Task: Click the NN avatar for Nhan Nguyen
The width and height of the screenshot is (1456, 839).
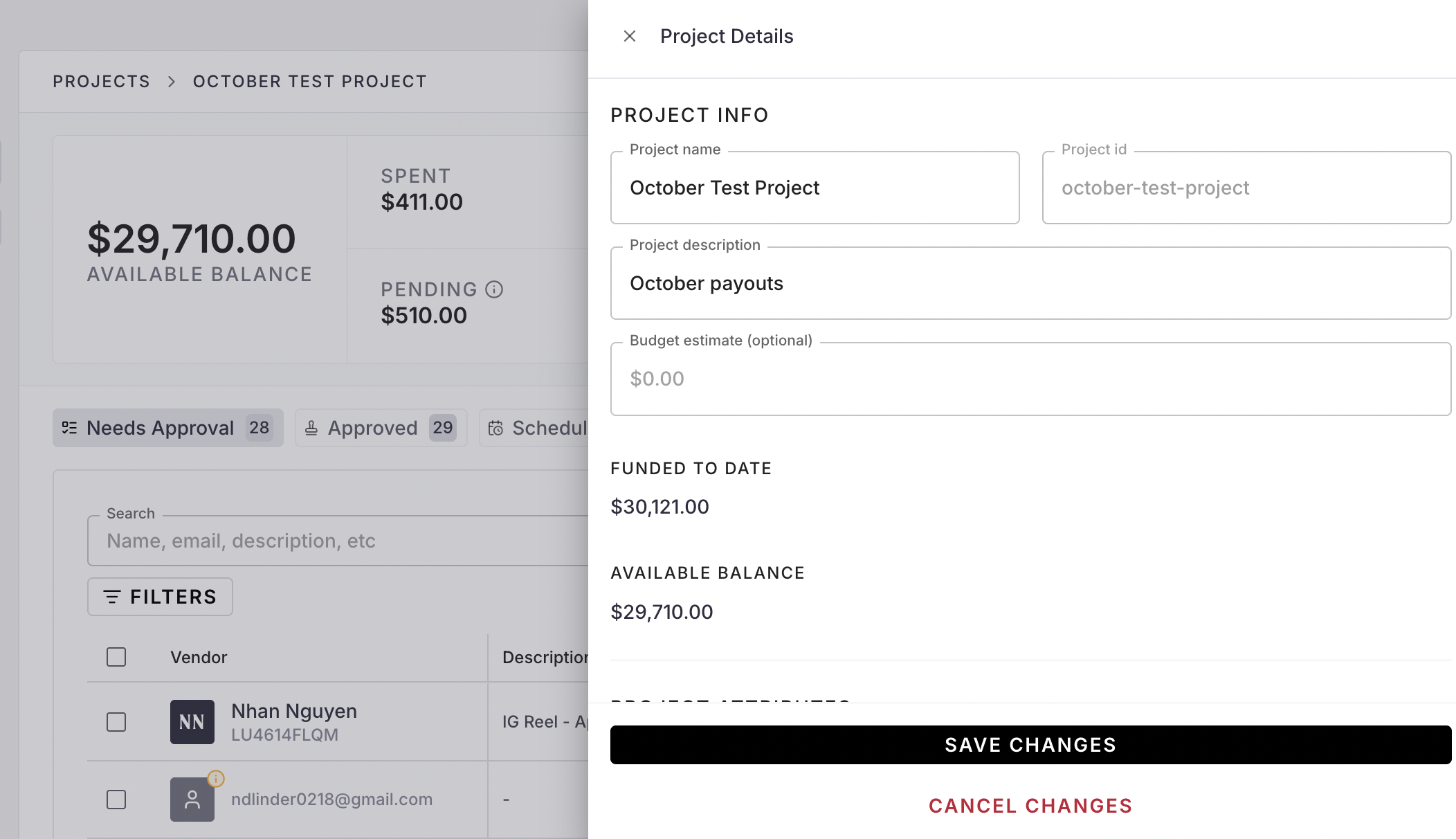Action: coord(192,722)
